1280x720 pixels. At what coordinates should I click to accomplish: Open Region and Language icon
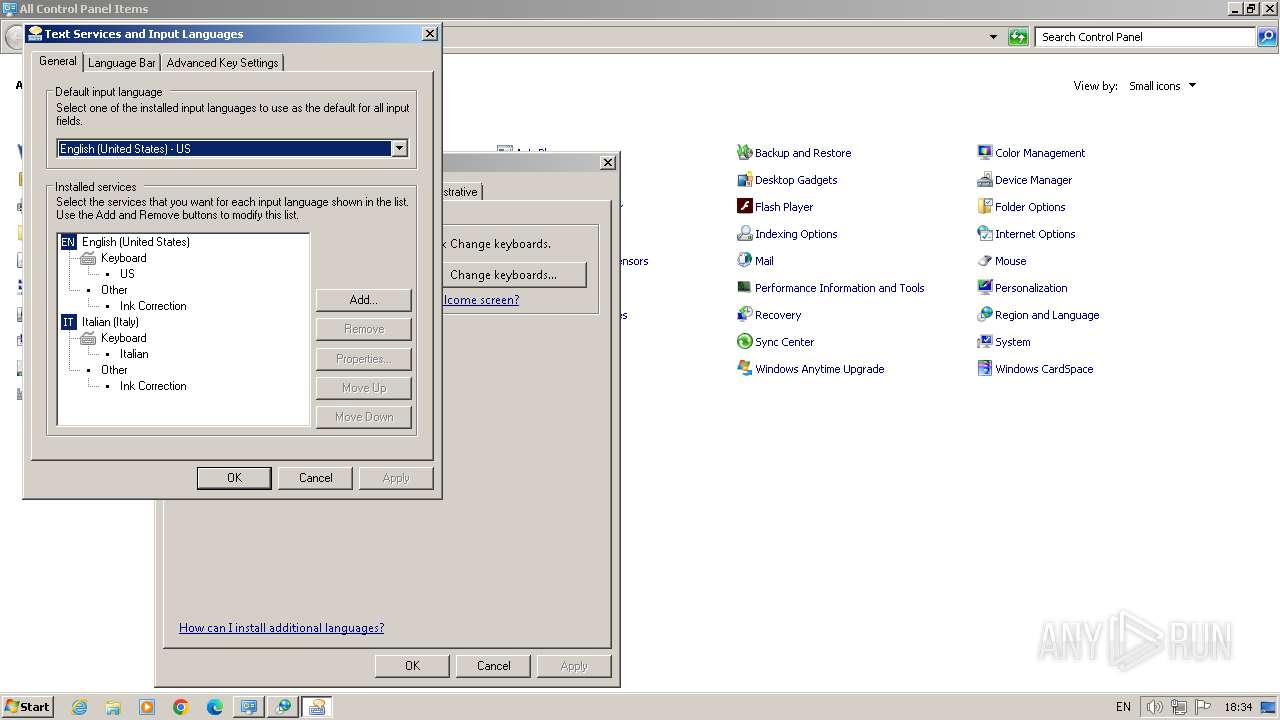pyautogui.click(x=985, y=315)
